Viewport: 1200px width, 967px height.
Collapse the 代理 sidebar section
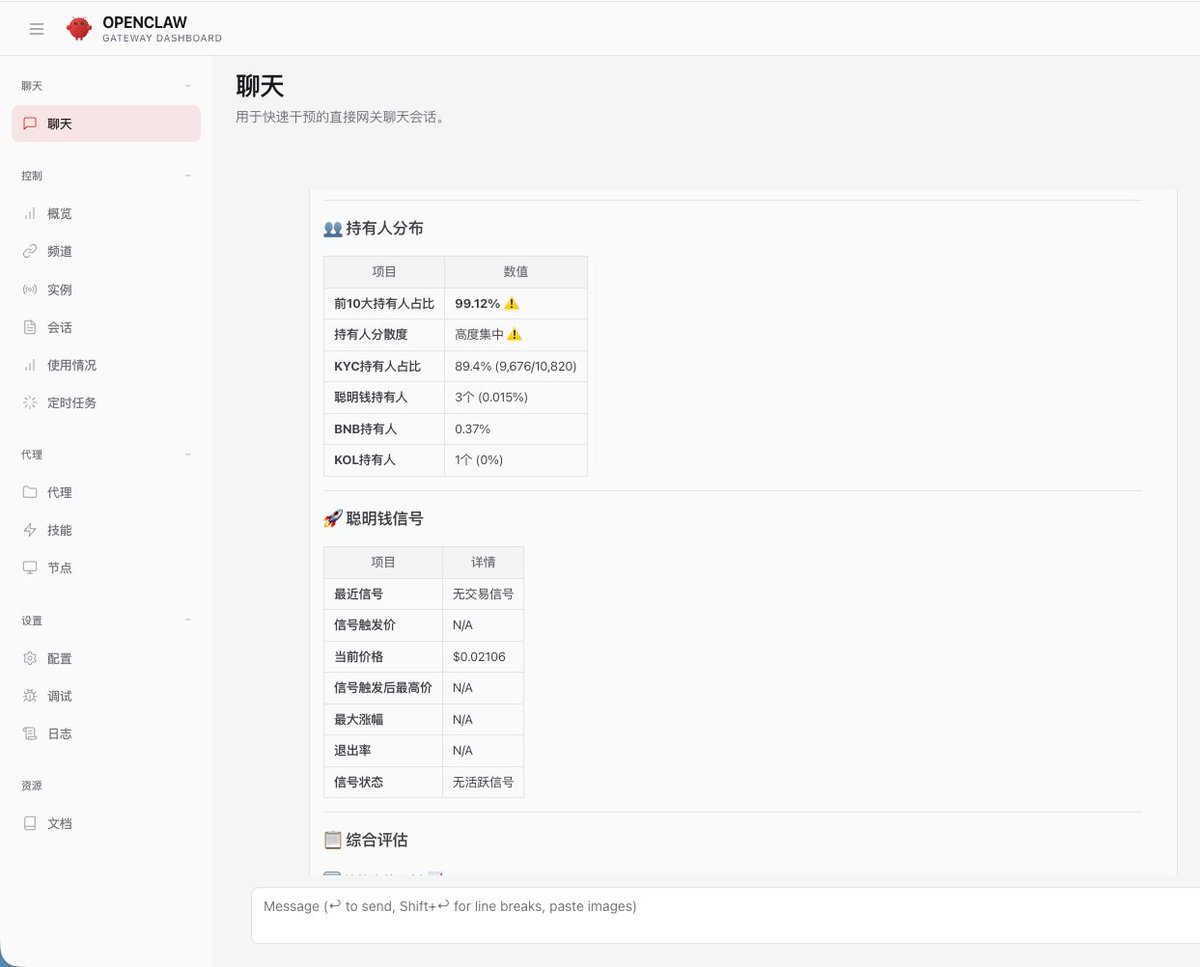click(188, 455)
